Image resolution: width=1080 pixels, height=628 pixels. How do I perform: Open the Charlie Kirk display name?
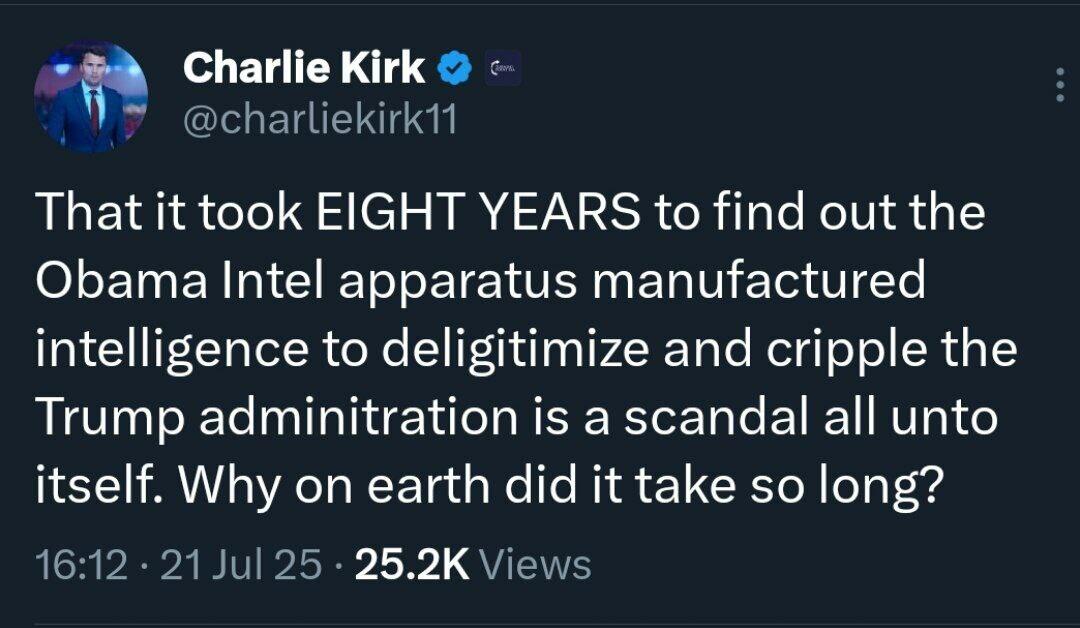[304, 68]
